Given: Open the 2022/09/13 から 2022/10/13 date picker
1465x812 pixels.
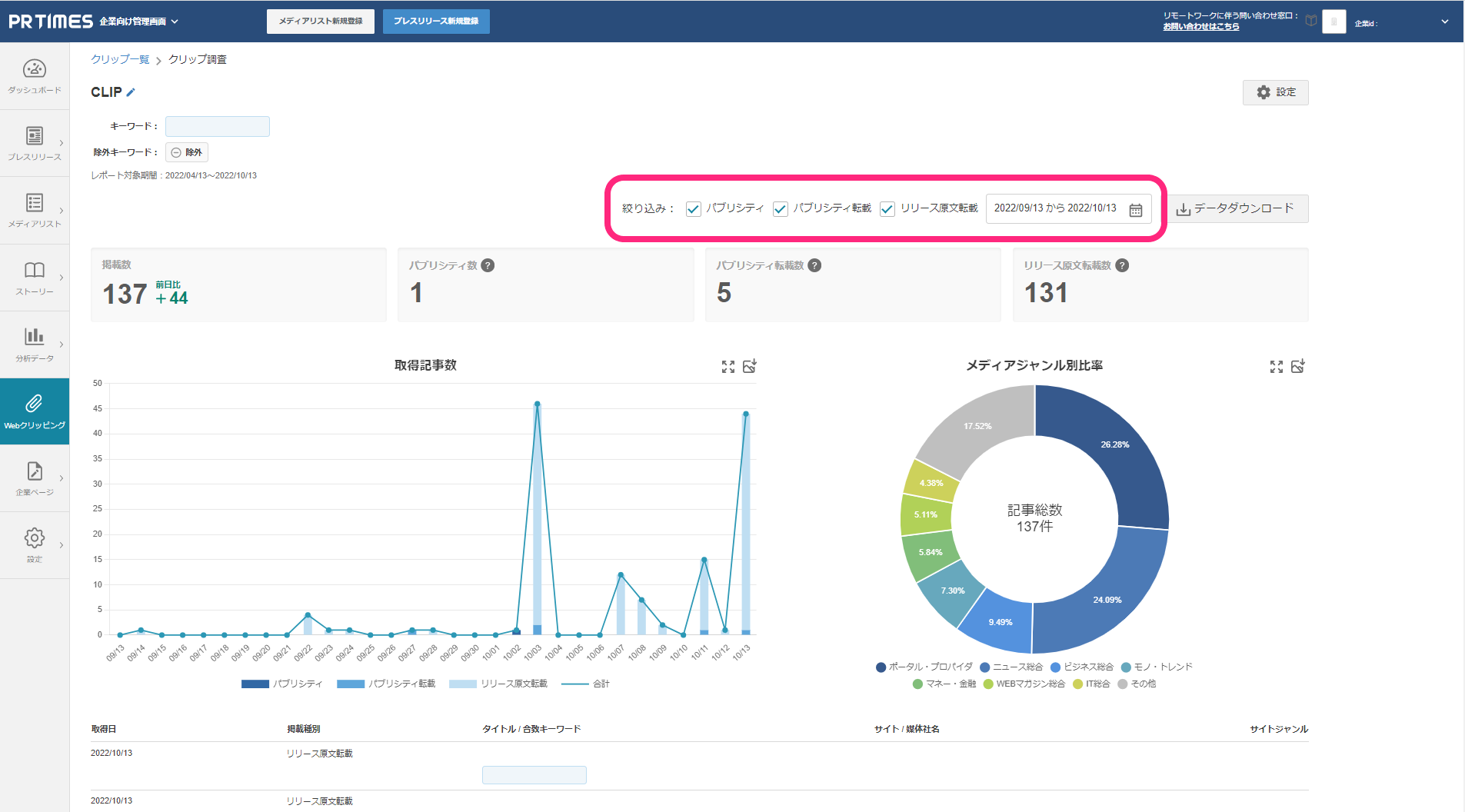Looking at the screenshot, I should pos(1068,208).
